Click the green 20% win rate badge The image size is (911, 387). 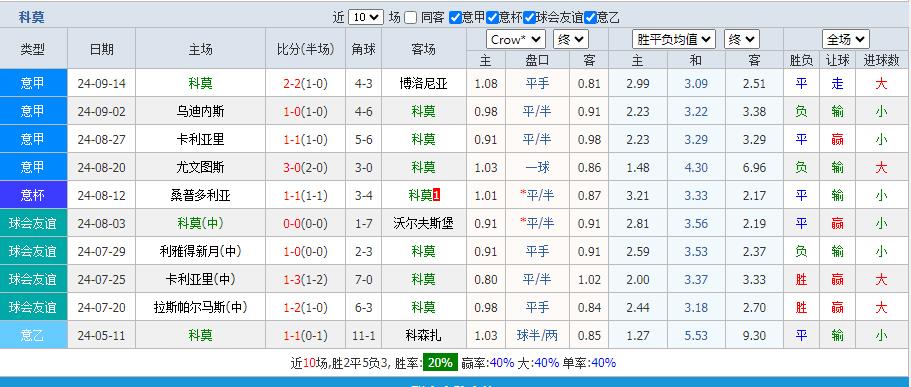440,363
